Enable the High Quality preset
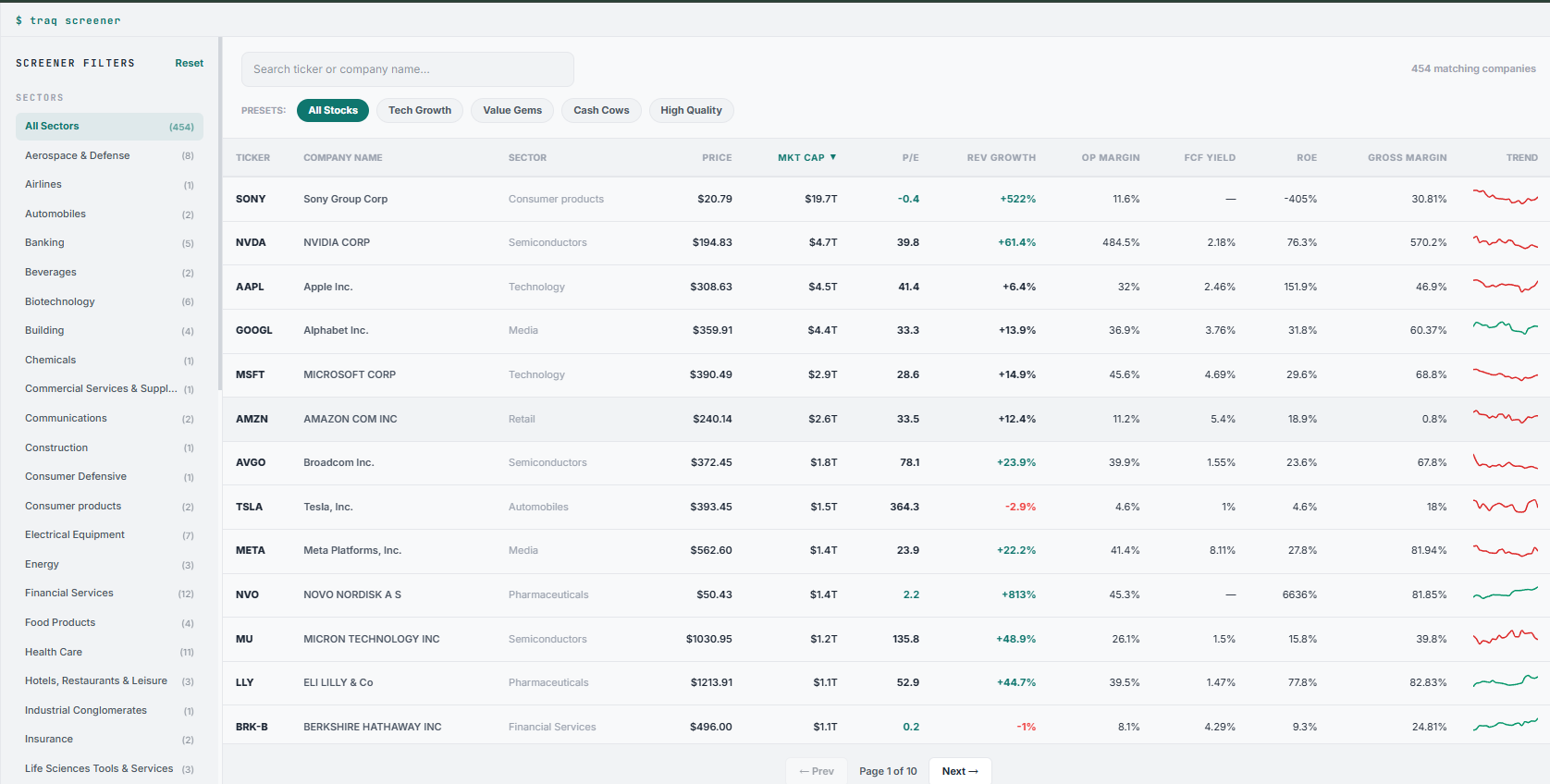 click(x=691, y=110)
